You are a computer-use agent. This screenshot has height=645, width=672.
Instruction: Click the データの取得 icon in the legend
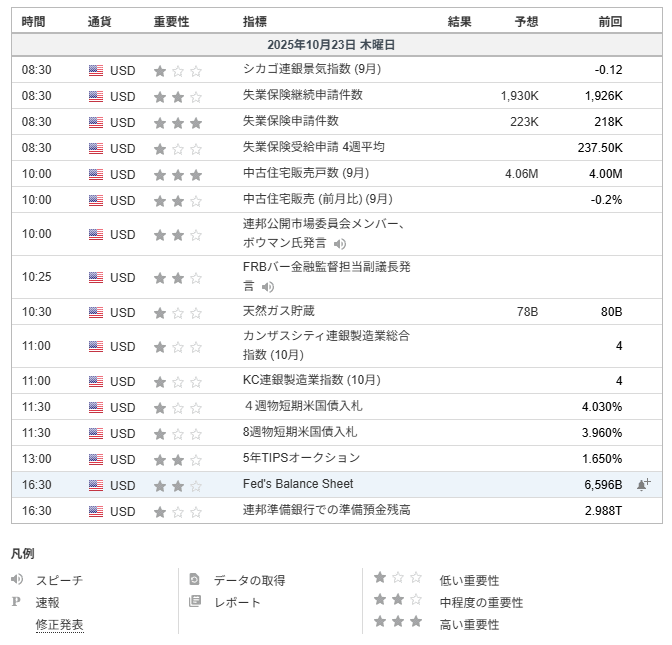coord(195,580)
